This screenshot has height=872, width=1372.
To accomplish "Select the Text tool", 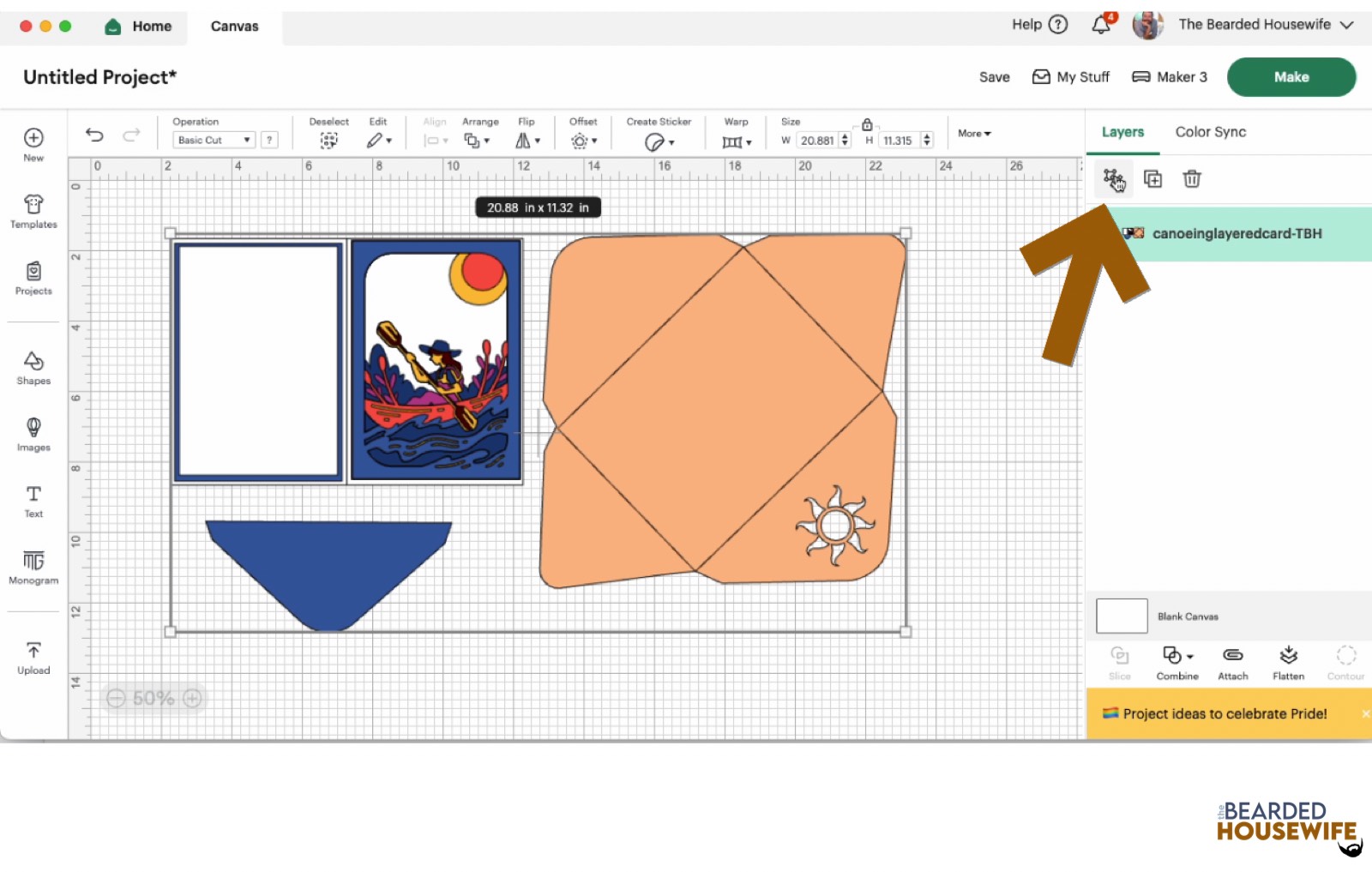I will (x=33, y=501).
